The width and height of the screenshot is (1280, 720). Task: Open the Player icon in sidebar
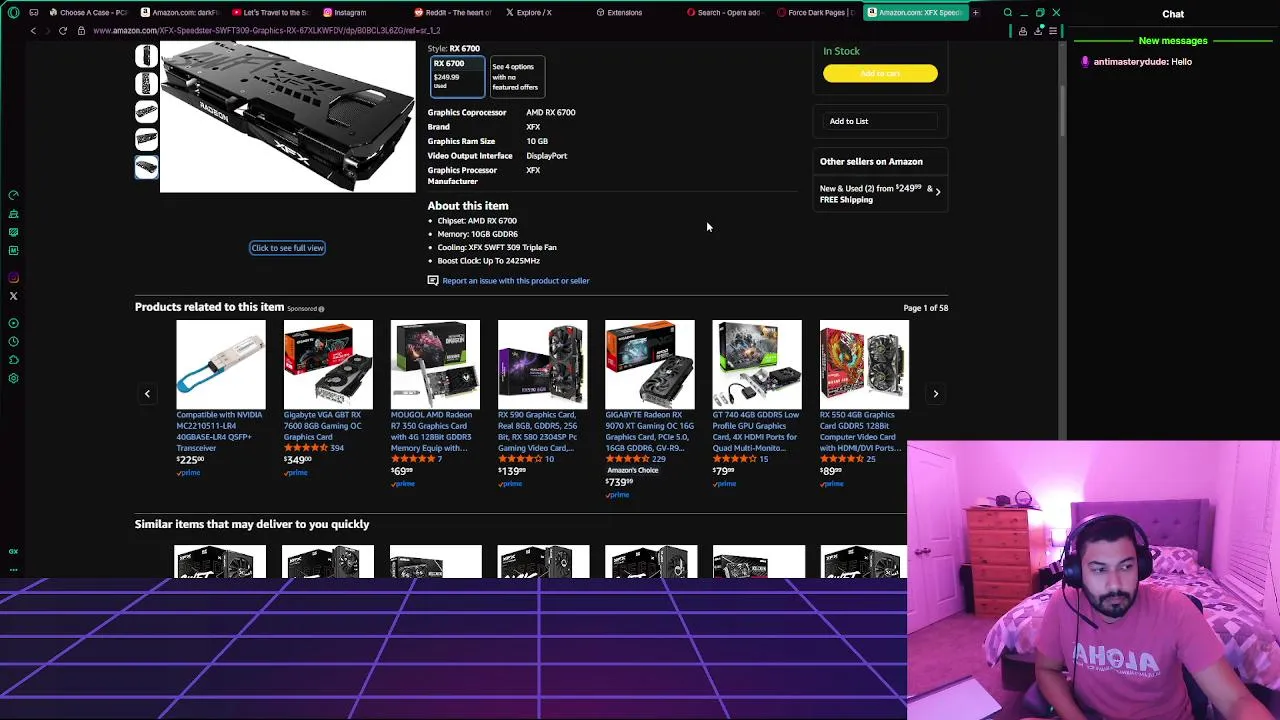pyautogui.click(x=13, y=323)
